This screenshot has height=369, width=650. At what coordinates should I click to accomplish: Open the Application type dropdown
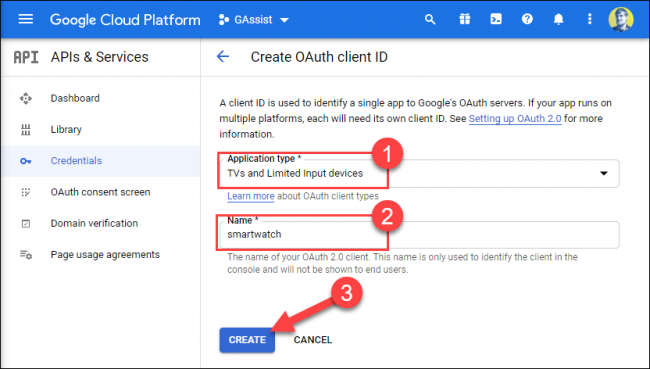click(419, 173)
